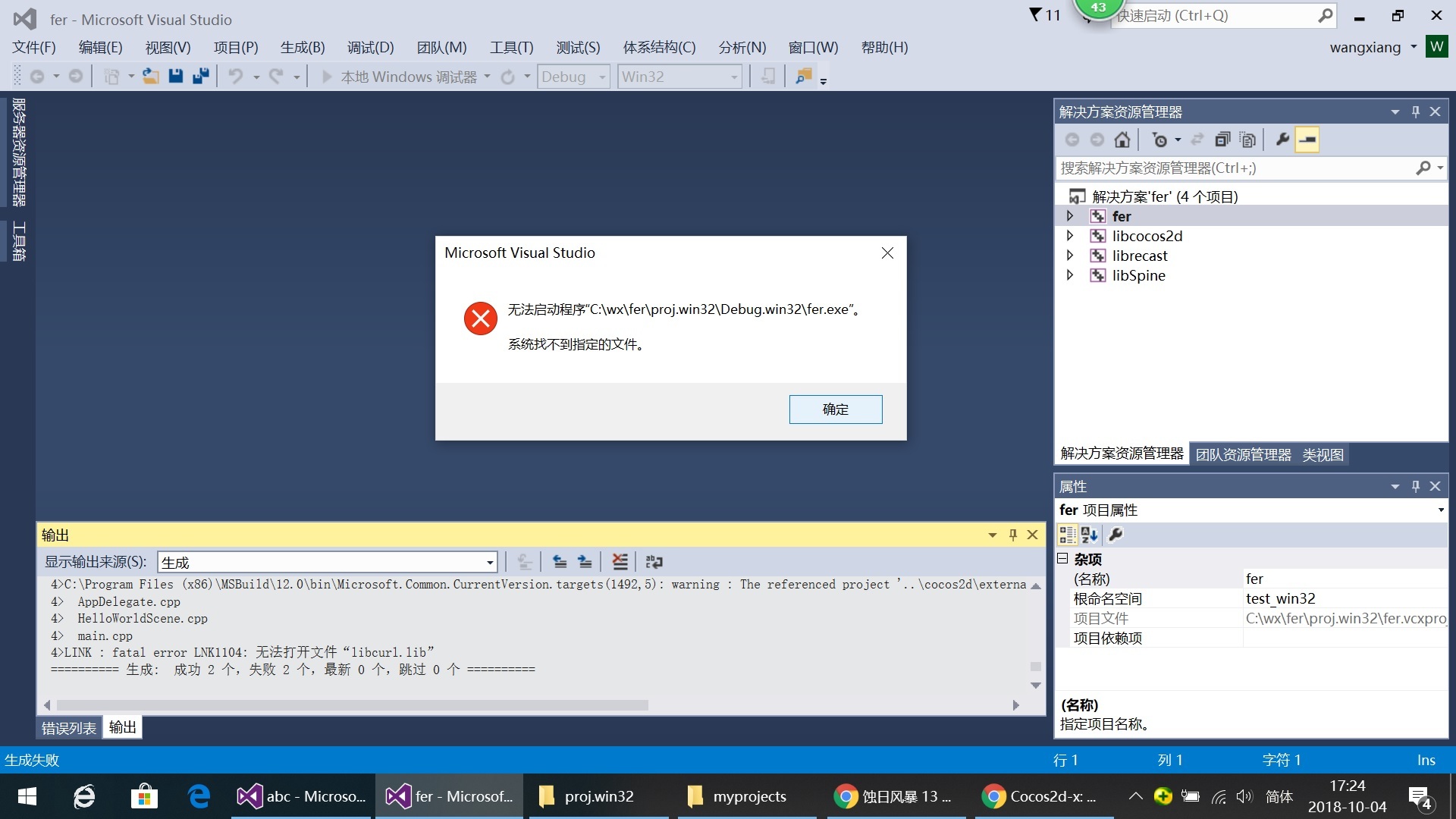Screen dimensions: 1456x819
Task: Click the 确定 button in the error dialog
Action: [x=835, y=409]
